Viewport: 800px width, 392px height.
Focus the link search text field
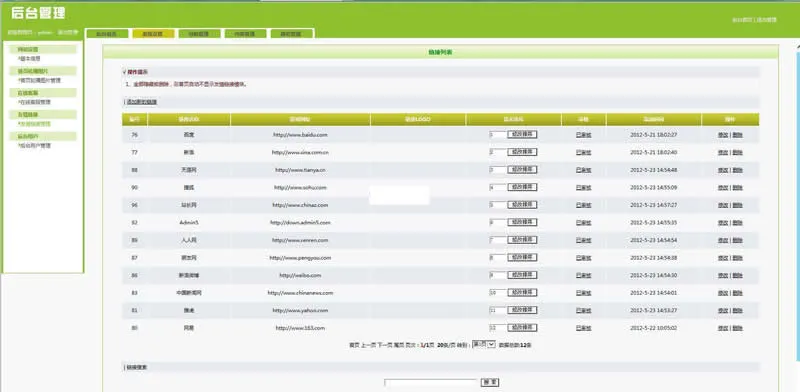click(x=431, y=382)
